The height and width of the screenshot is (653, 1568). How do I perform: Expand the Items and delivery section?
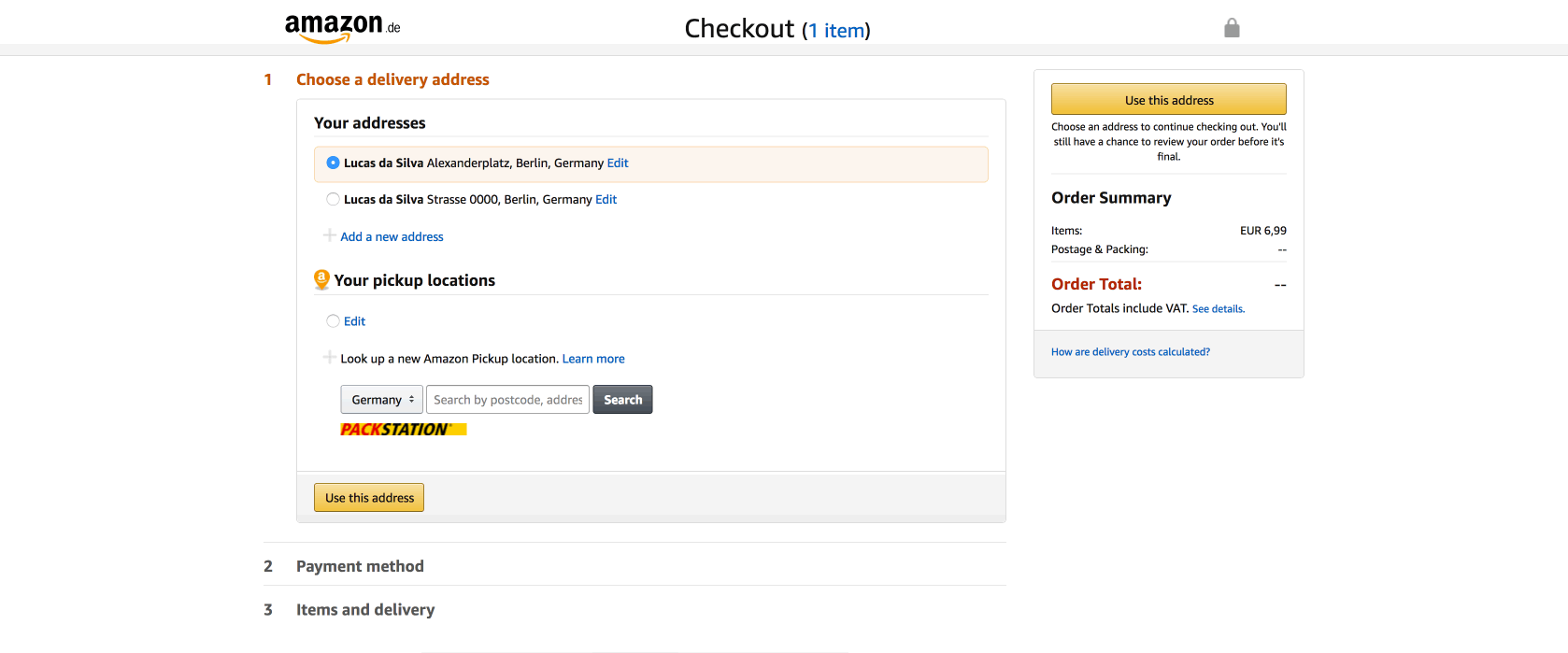(x=365, y=609)
